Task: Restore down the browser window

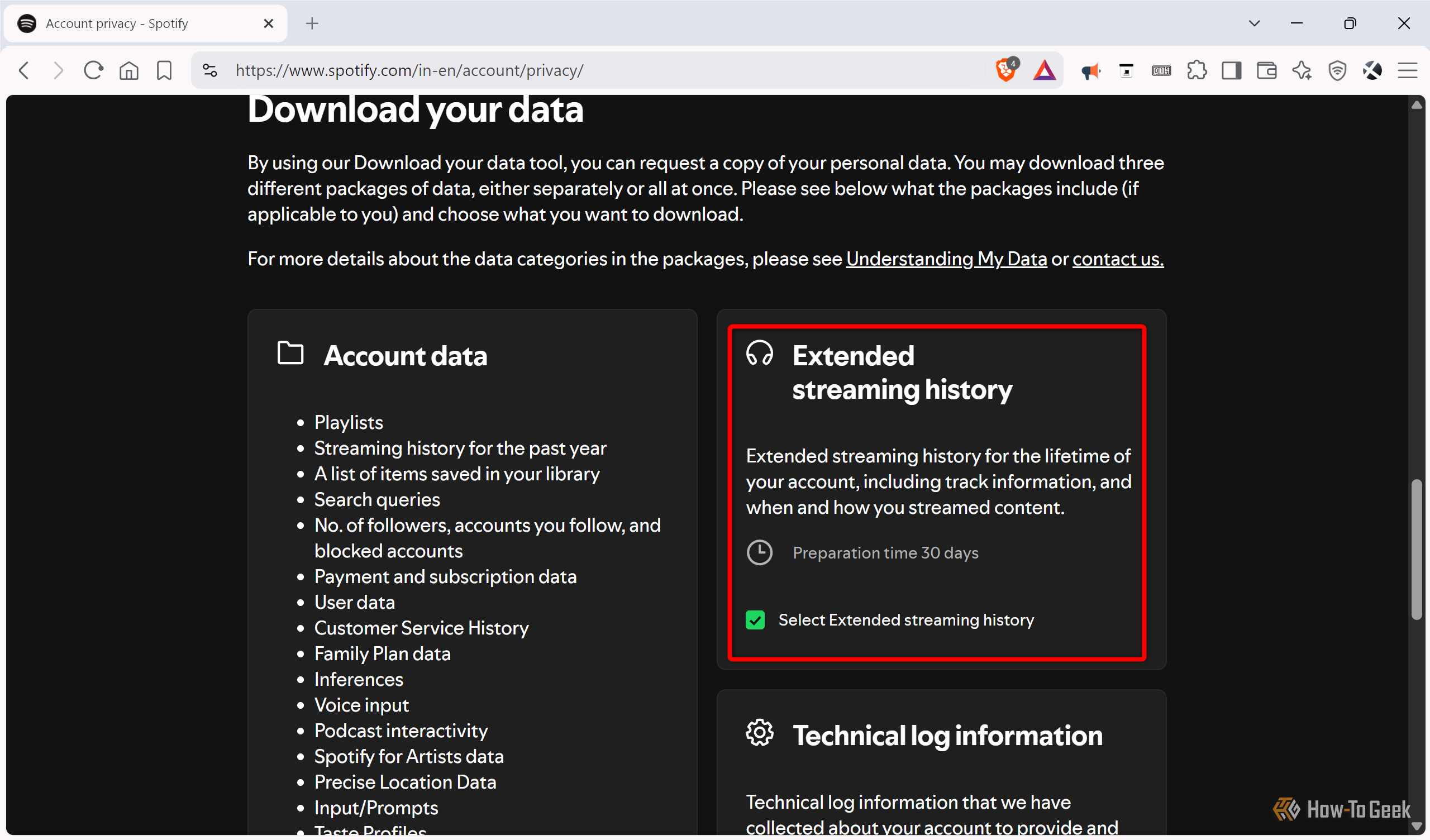Action: coord(1350,23)
